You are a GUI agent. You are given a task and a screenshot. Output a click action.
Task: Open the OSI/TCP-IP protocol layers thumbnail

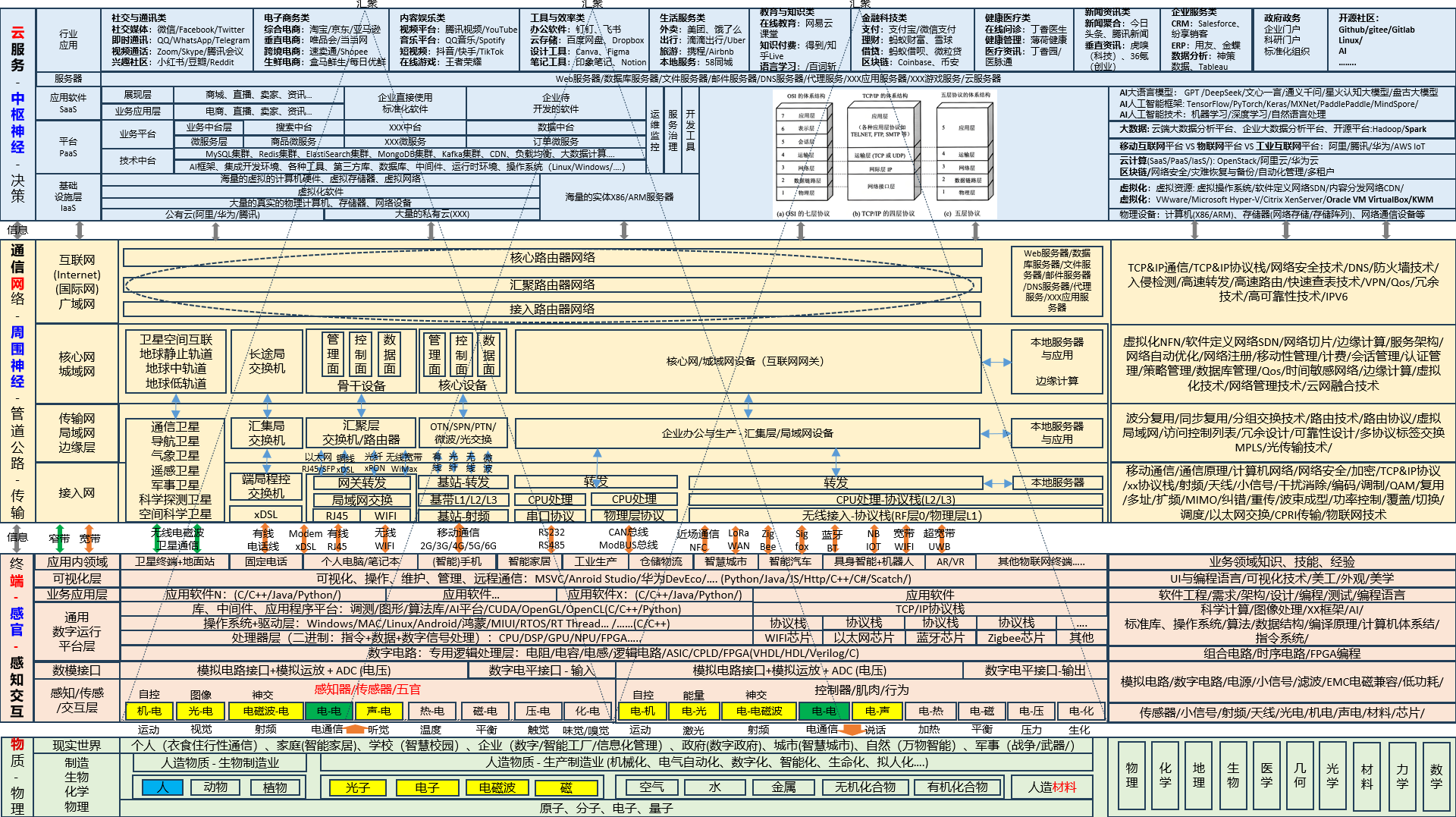pos(884,156)
